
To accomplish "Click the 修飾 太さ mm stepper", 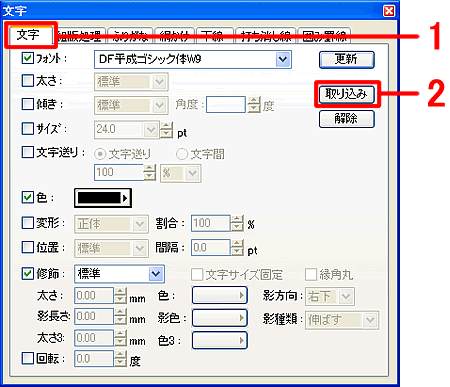I will tap(120, 295).
